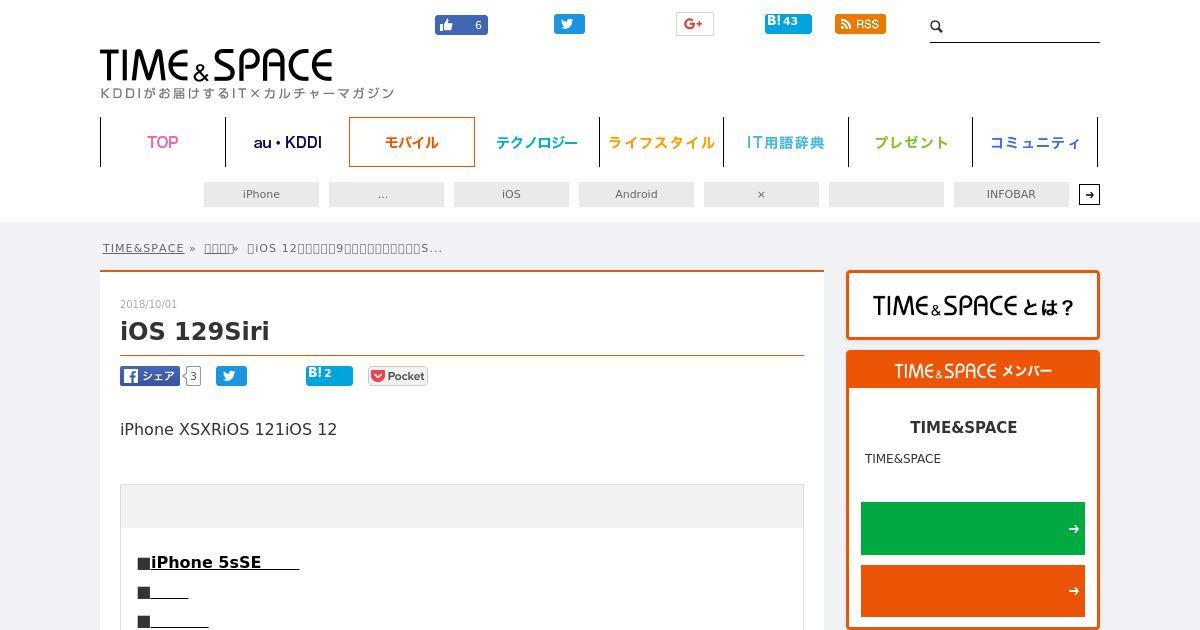
Task: Click the Facebook like button in header
Action: pyautogui.click(x=461, y=25)
